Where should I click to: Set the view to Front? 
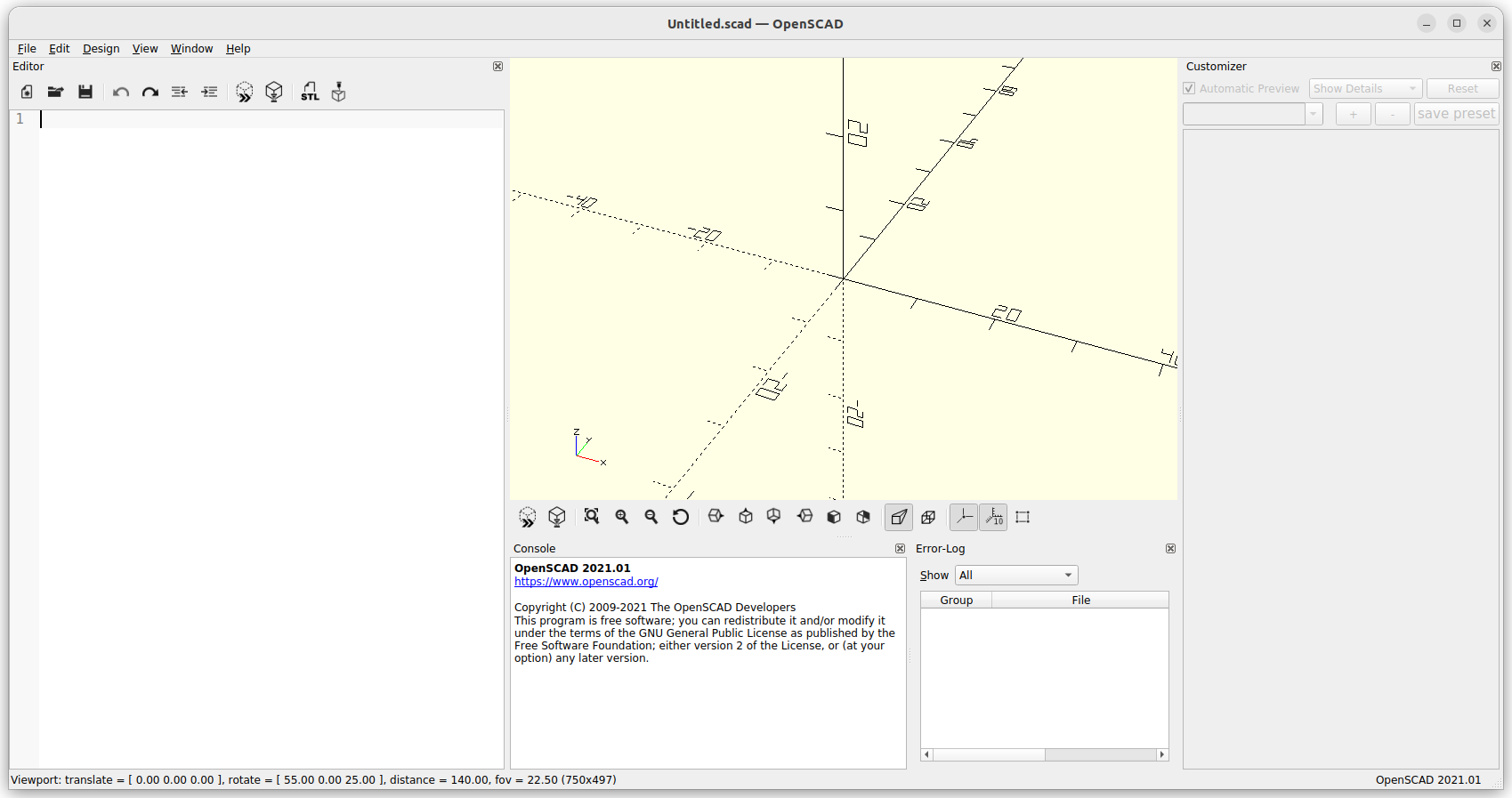834,517
